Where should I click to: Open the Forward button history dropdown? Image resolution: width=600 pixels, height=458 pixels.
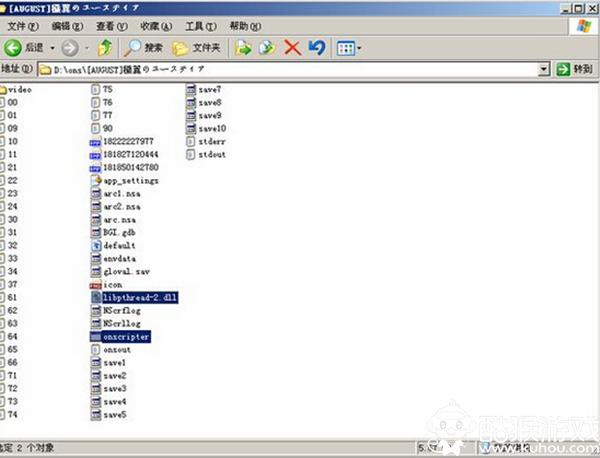click(x=85, y=47)
